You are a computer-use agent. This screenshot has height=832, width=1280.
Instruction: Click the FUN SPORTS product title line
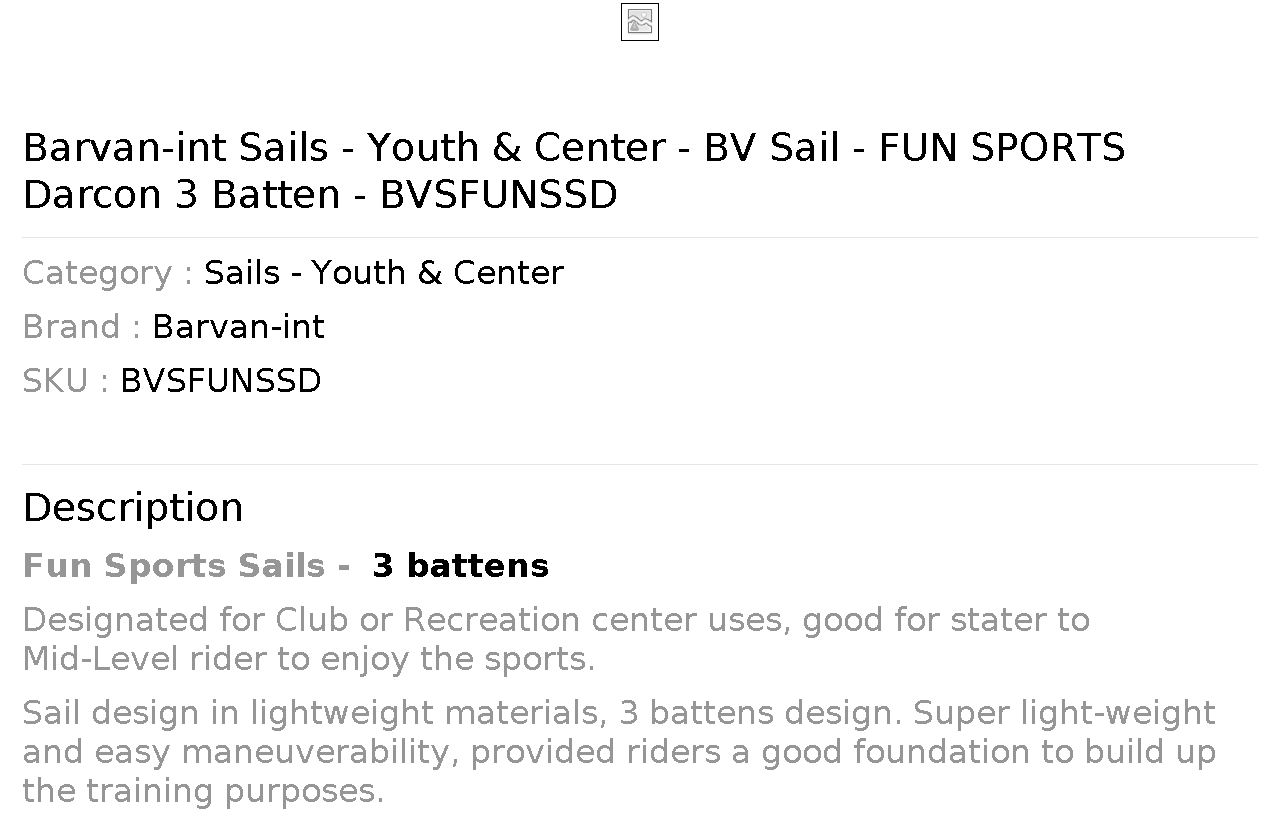pos(574,148)
